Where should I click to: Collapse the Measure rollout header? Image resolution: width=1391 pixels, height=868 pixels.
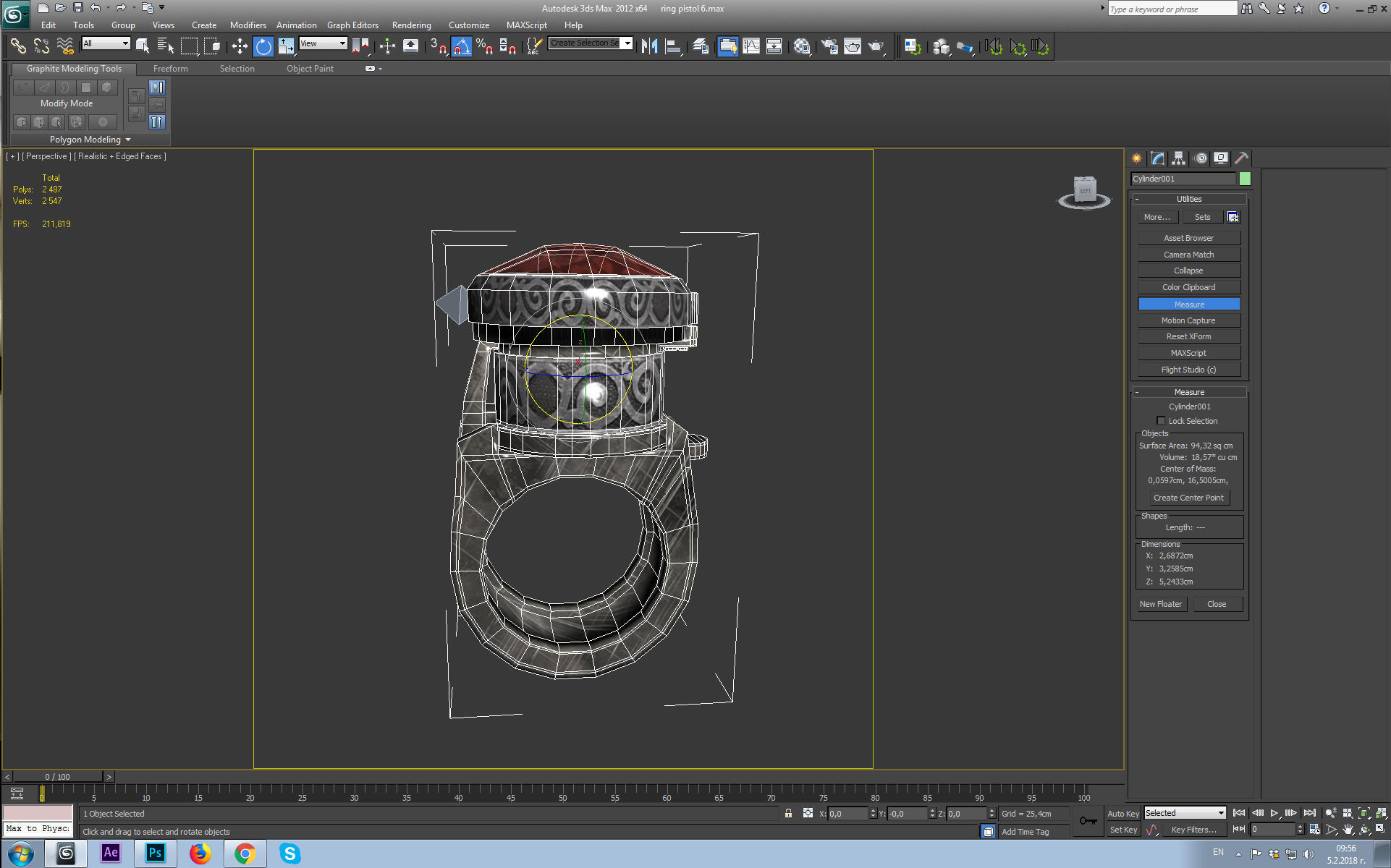(x=1189, y=392)
